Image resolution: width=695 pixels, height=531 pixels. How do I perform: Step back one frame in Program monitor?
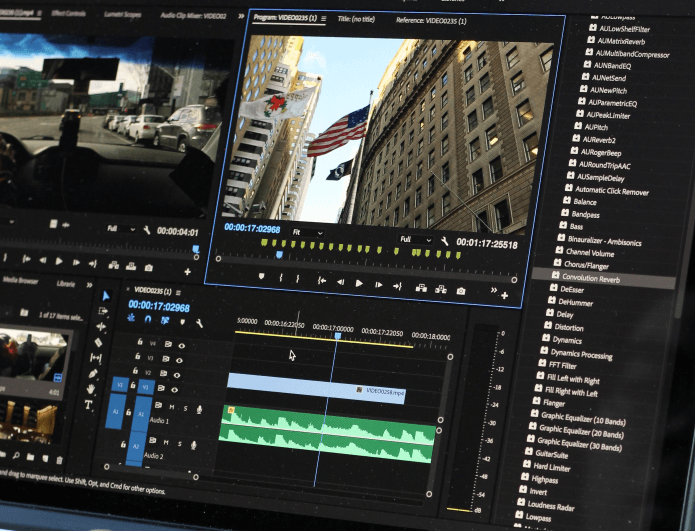tap(340, 282)
